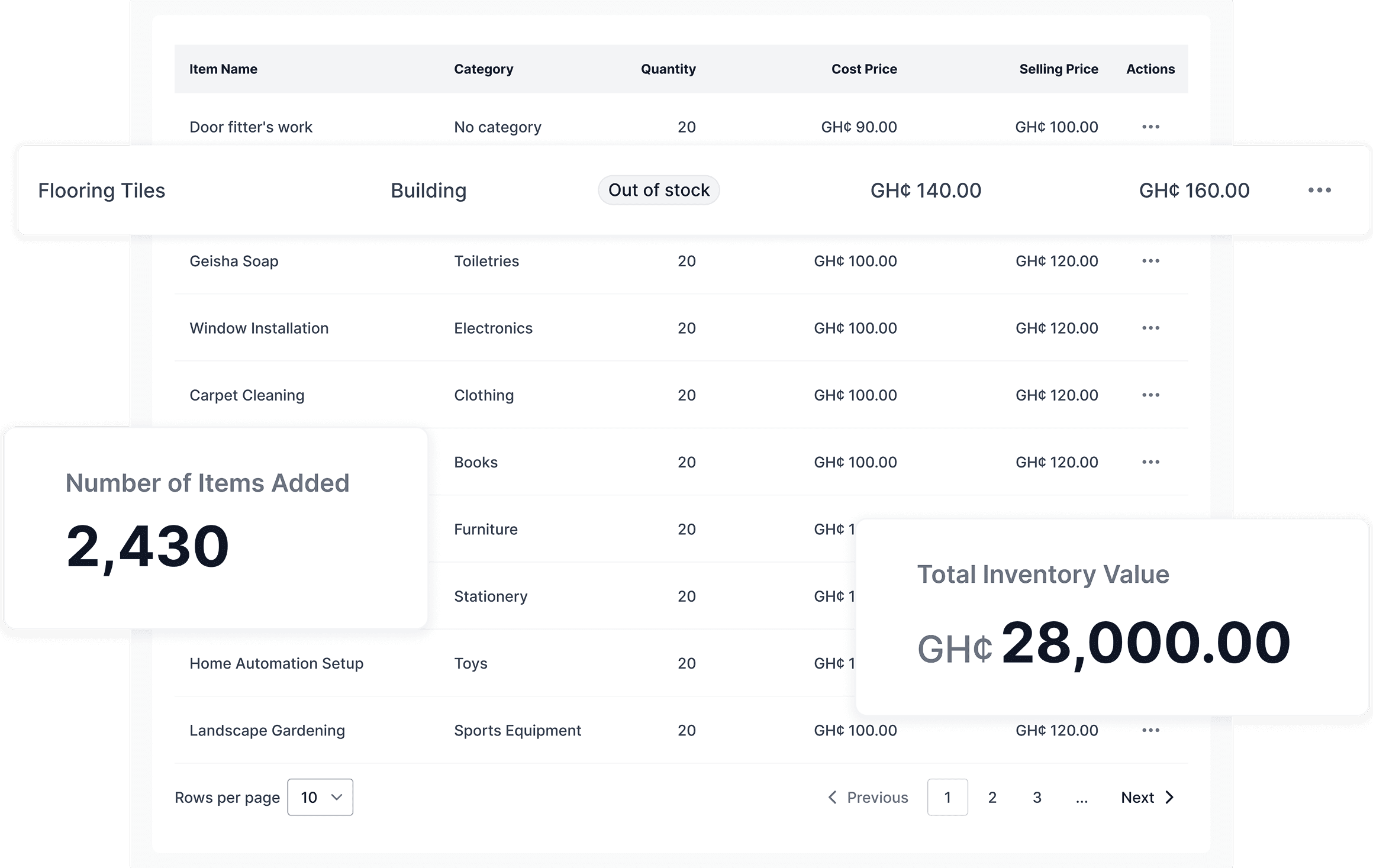This screenshot has height=868, width=1373.
Task: Open actions menu for Geisha Soap
Action: (x=1150, y=261)
